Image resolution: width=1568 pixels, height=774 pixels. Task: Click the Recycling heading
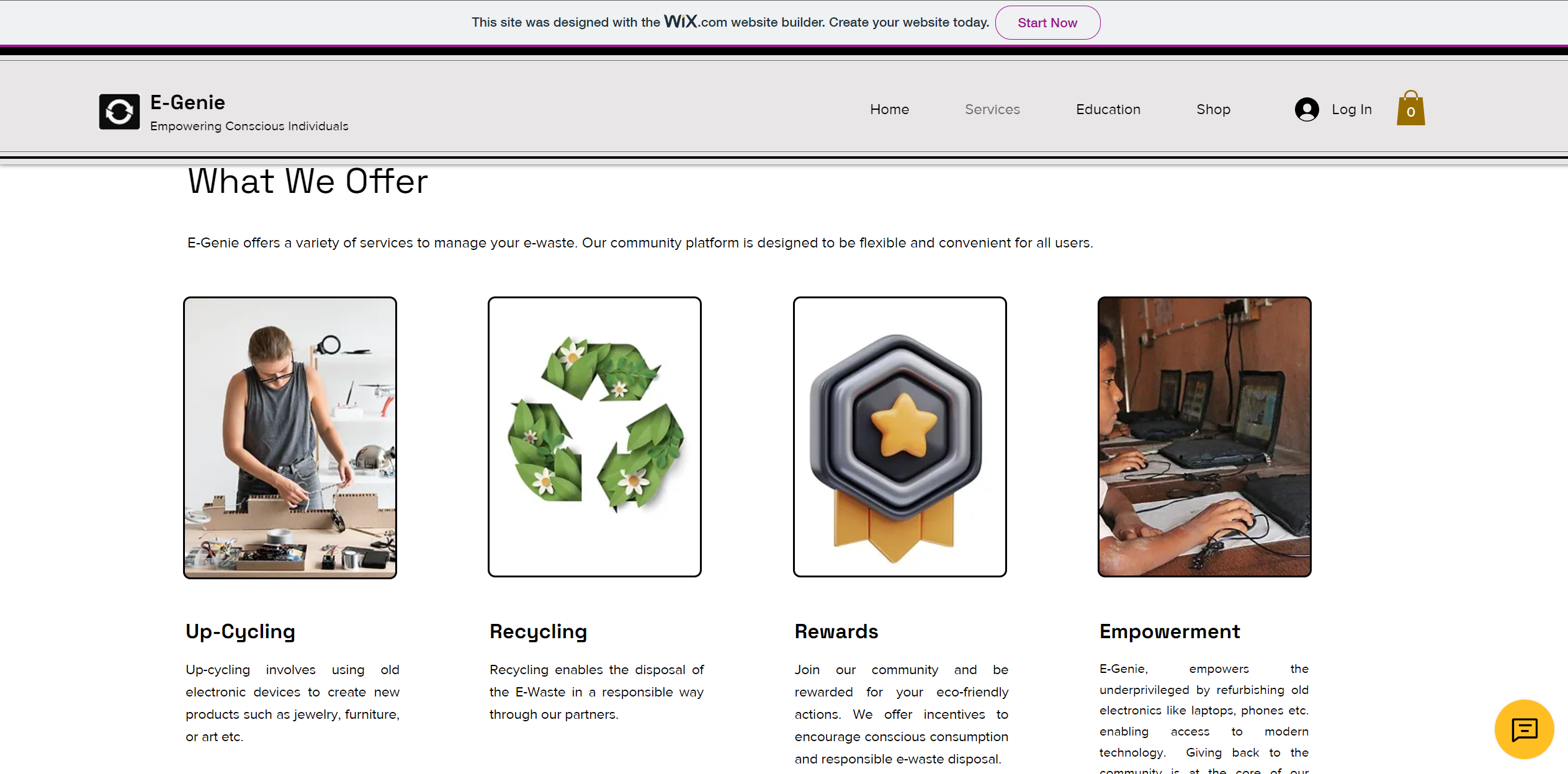[x=538, y=631]
